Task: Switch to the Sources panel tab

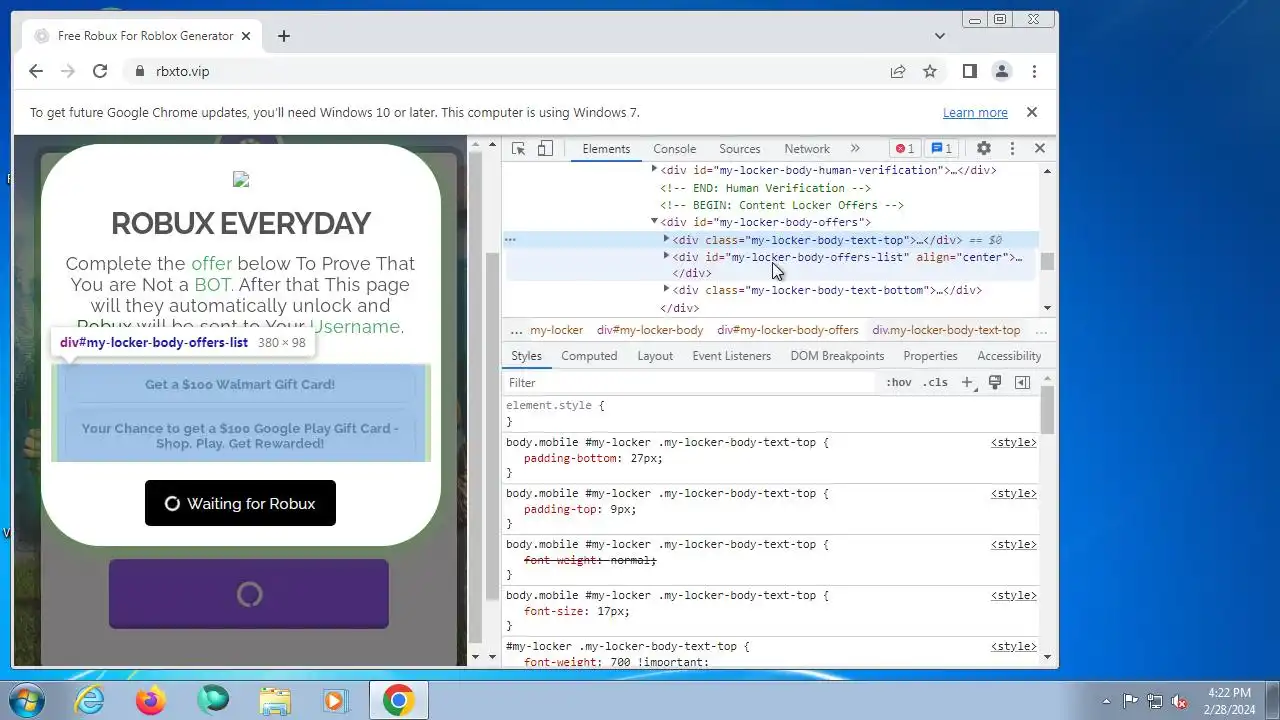Action: (x=740, y=148)
